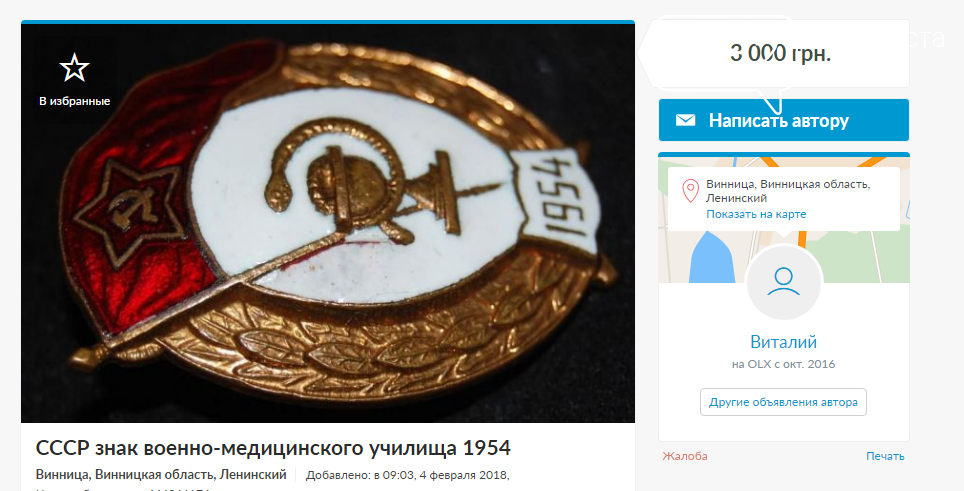Screen dimensions: 964x491
Task: Click the listing title 'СССР знак военно-медицинского училища 1954'
Action: pos(273,448)
